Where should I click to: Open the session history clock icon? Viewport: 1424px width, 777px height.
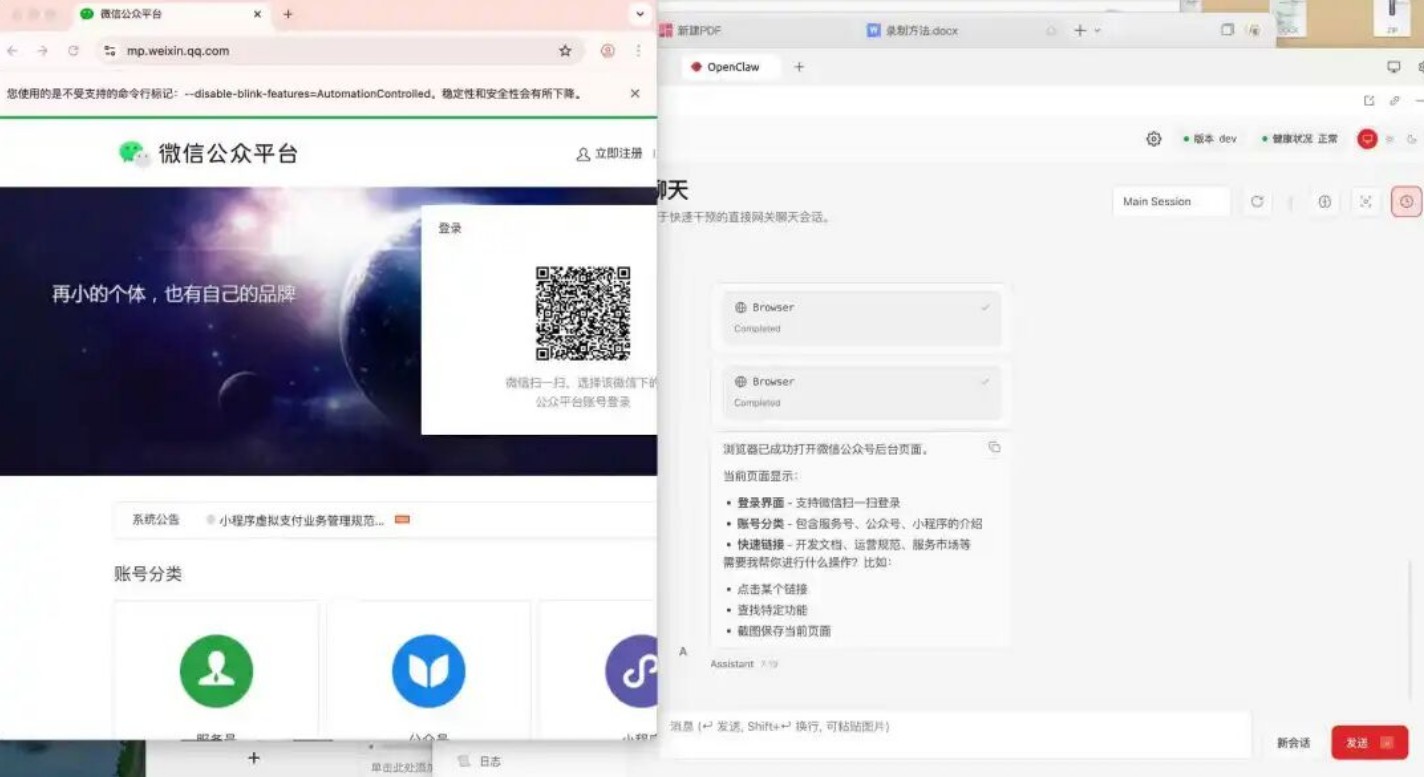click(1406, 201)
